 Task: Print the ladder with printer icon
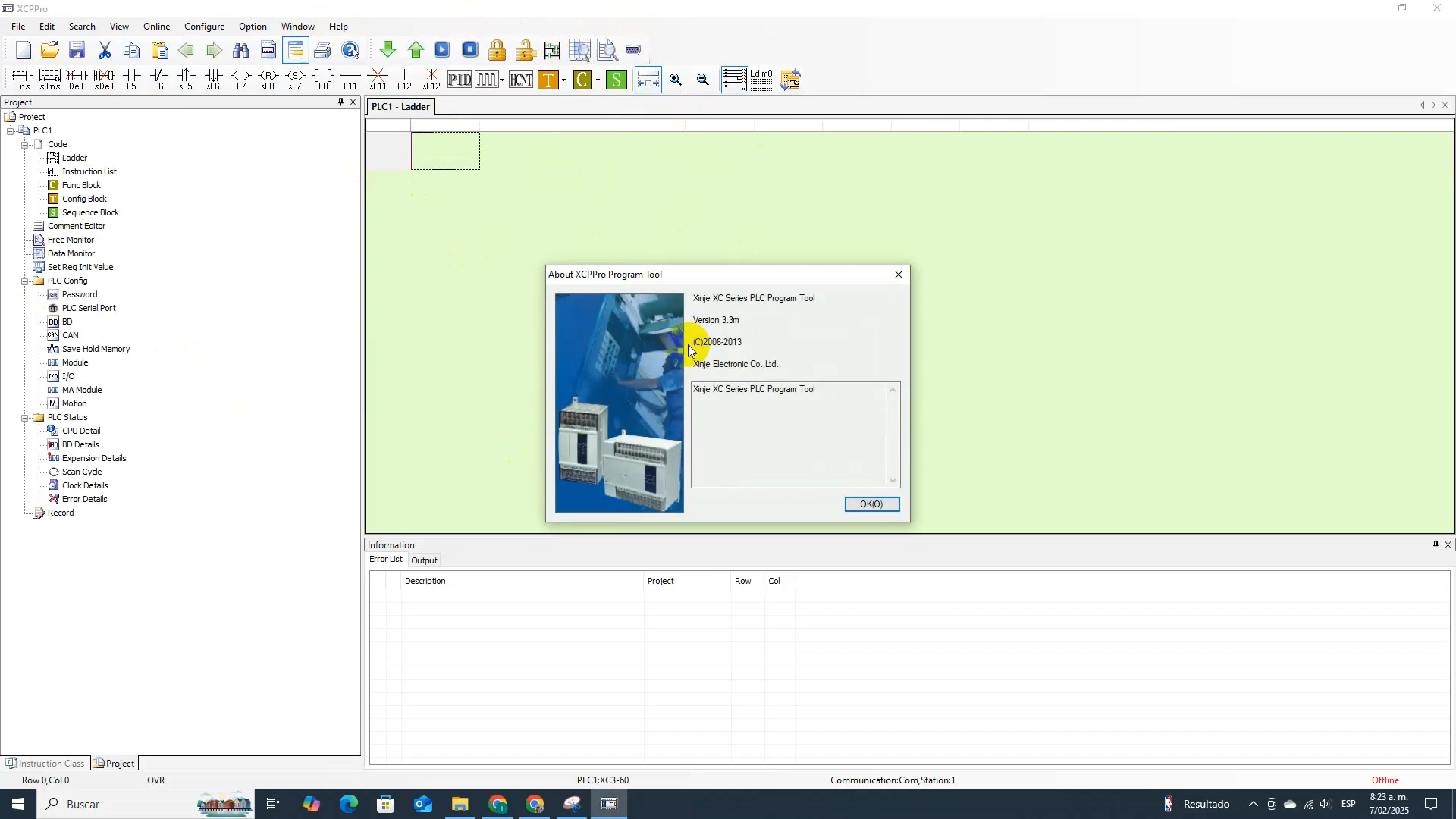pyautogui.click(x=322, y=51)
